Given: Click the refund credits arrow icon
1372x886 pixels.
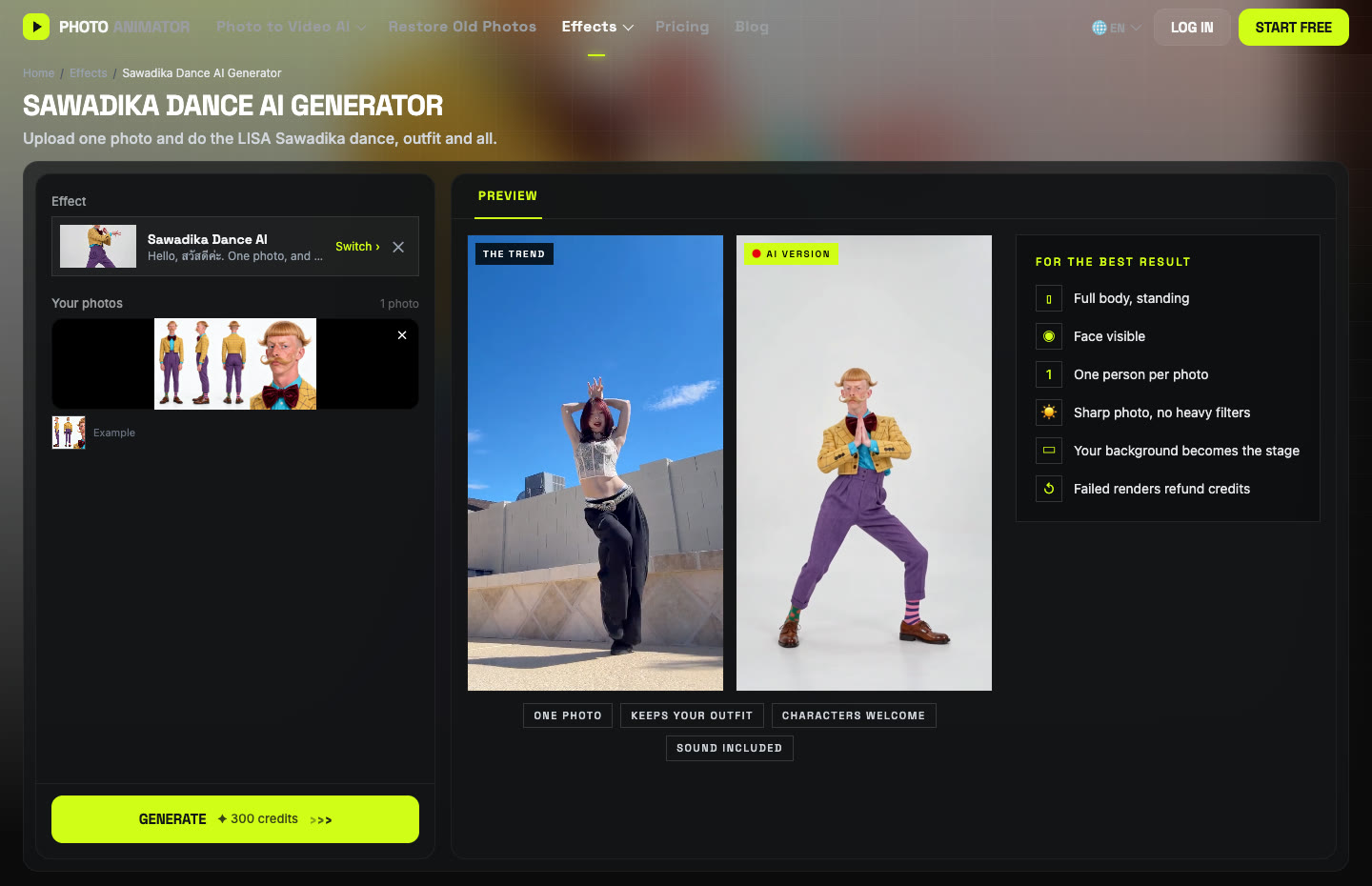Looking at the screenshot, I should click(1049, 489).
